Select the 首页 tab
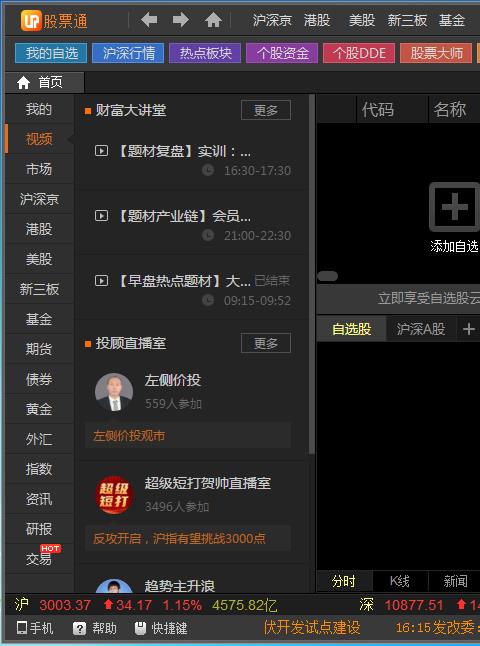The height and width of the screenshot is (646, 480). pyautogui.click(x=44, y=82)
